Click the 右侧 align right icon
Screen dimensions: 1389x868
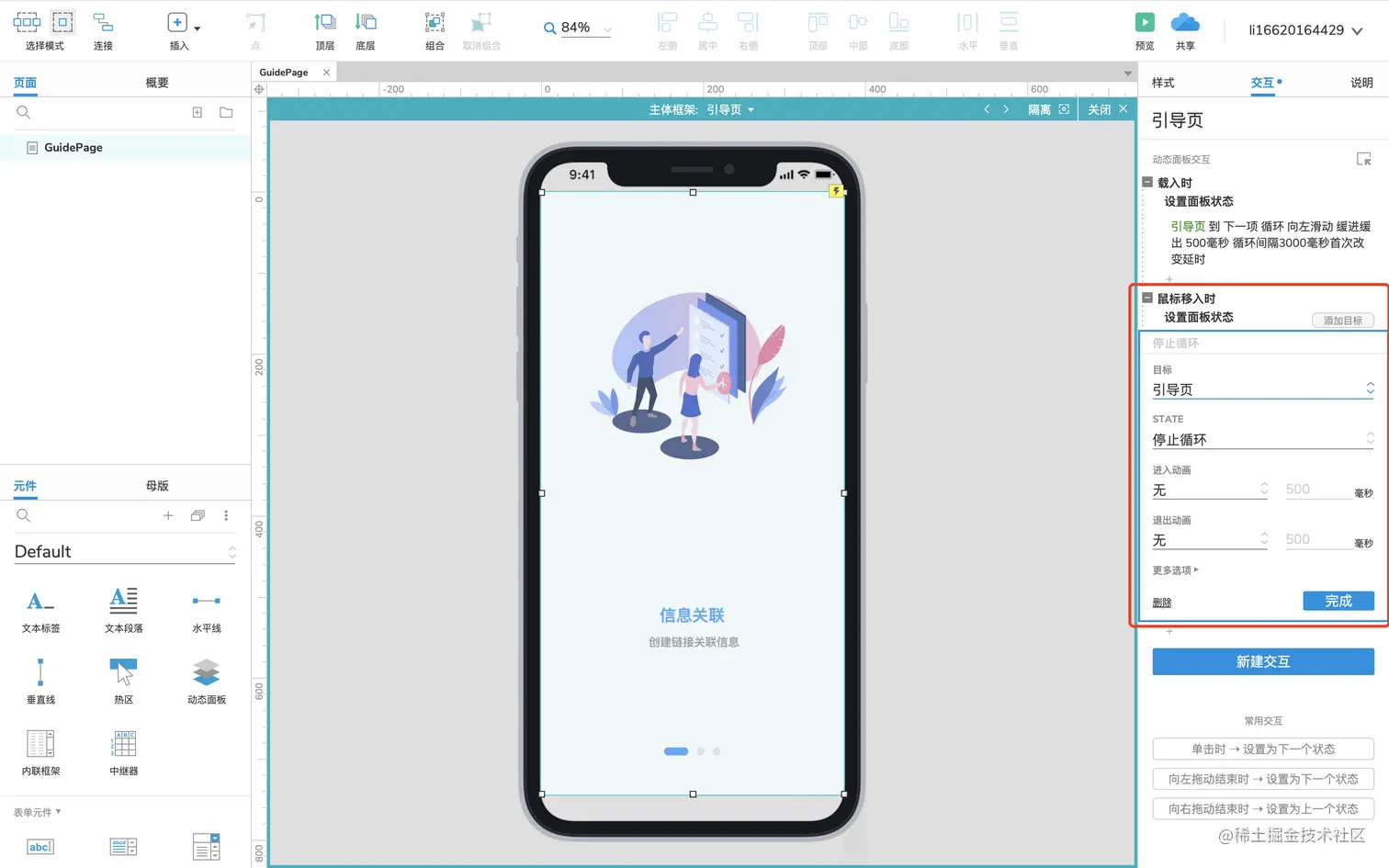[749, 22]
